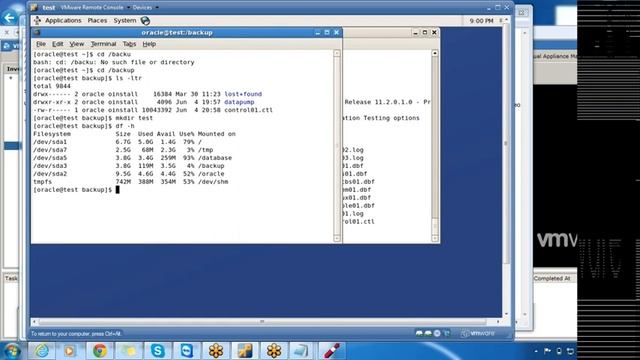Open the red pen app on the taskbar
The width and height of the screenshot is (640, 360).
coord(331,351)
